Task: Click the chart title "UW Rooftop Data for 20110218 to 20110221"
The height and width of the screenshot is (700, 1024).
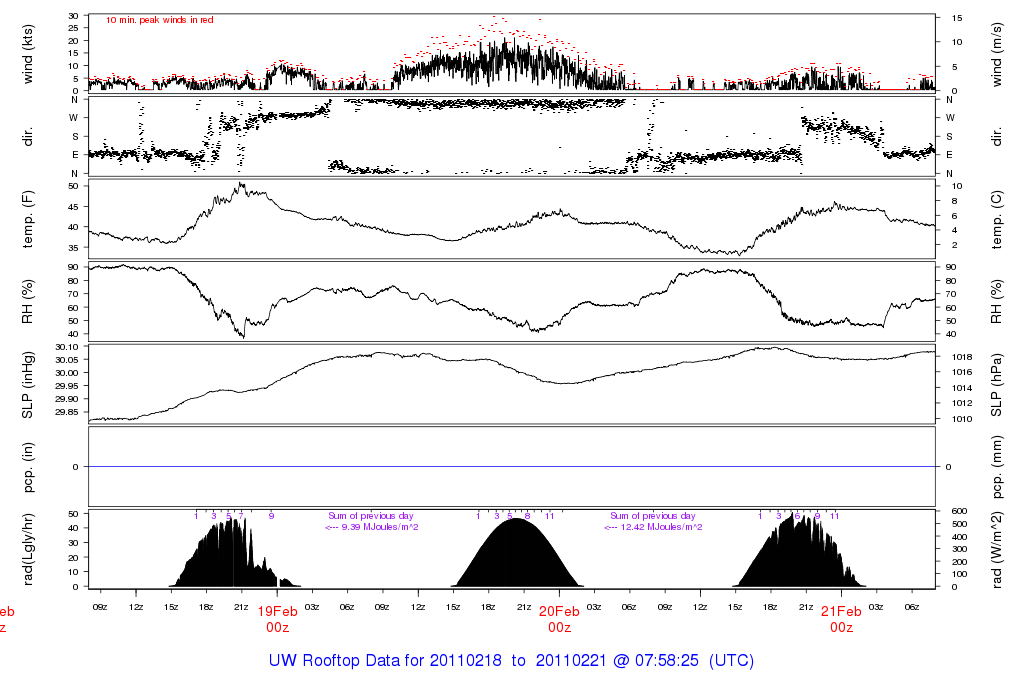Action: tap(511, 660)
